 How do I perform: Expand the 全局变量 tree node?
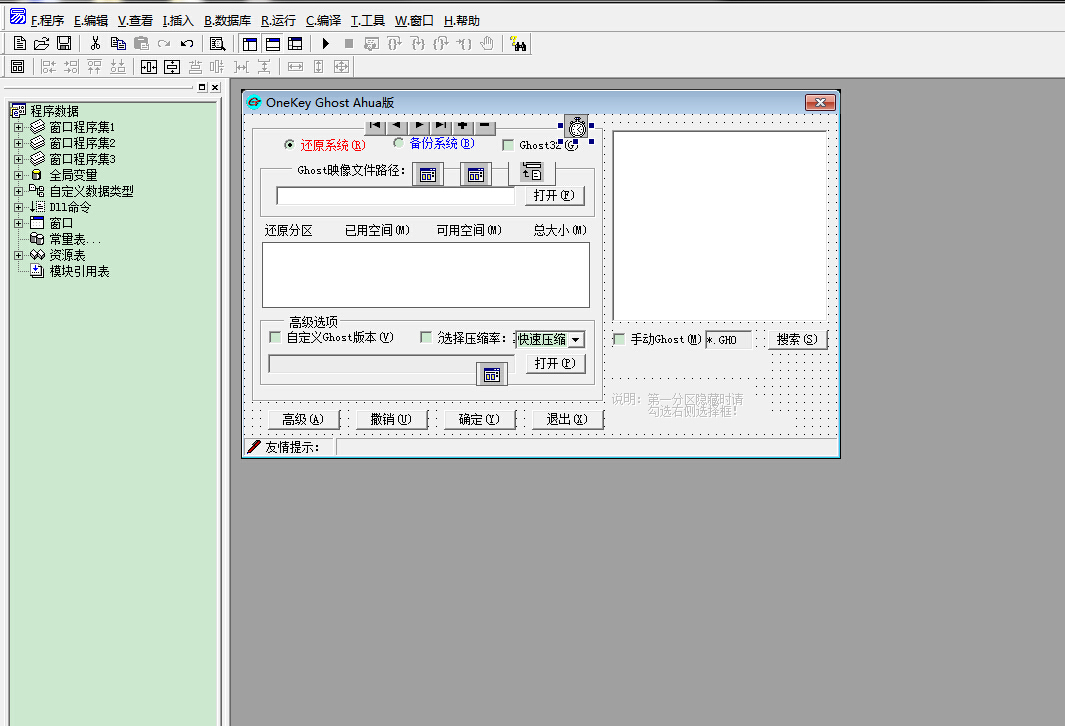pos(18,175)
